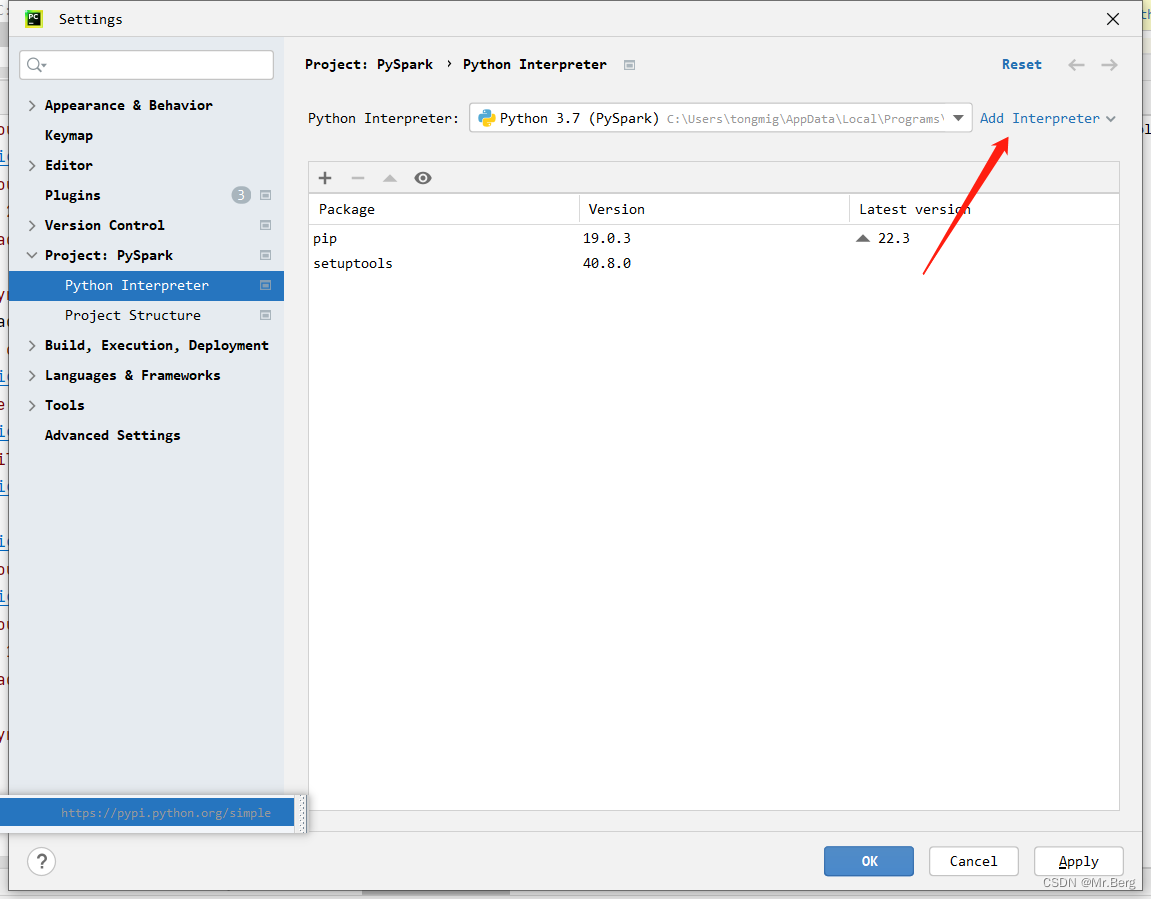Click the upgrade arrow beside 22.3
The width and height of the screenshot is (1151, 899).
point(863,238)
